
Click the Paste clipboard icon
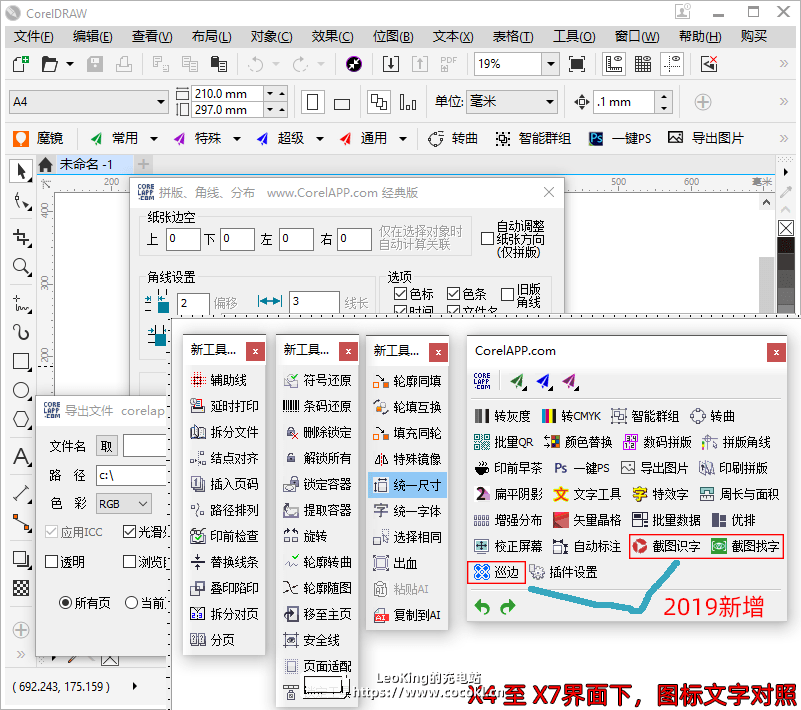tap(219, 64)
